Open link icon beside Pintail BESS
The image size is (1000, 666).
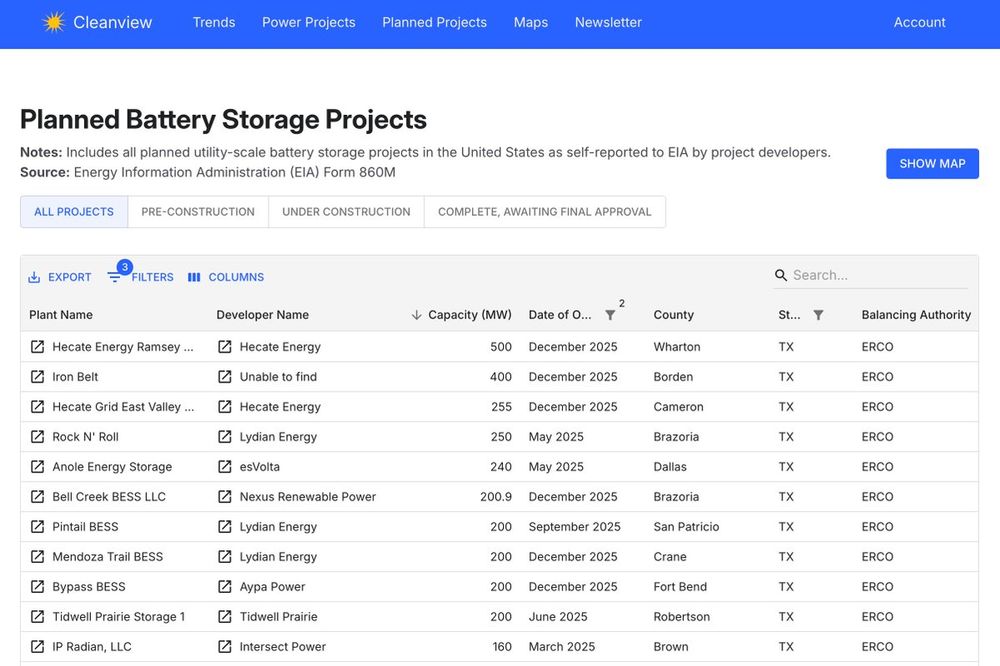pos(38,526)
